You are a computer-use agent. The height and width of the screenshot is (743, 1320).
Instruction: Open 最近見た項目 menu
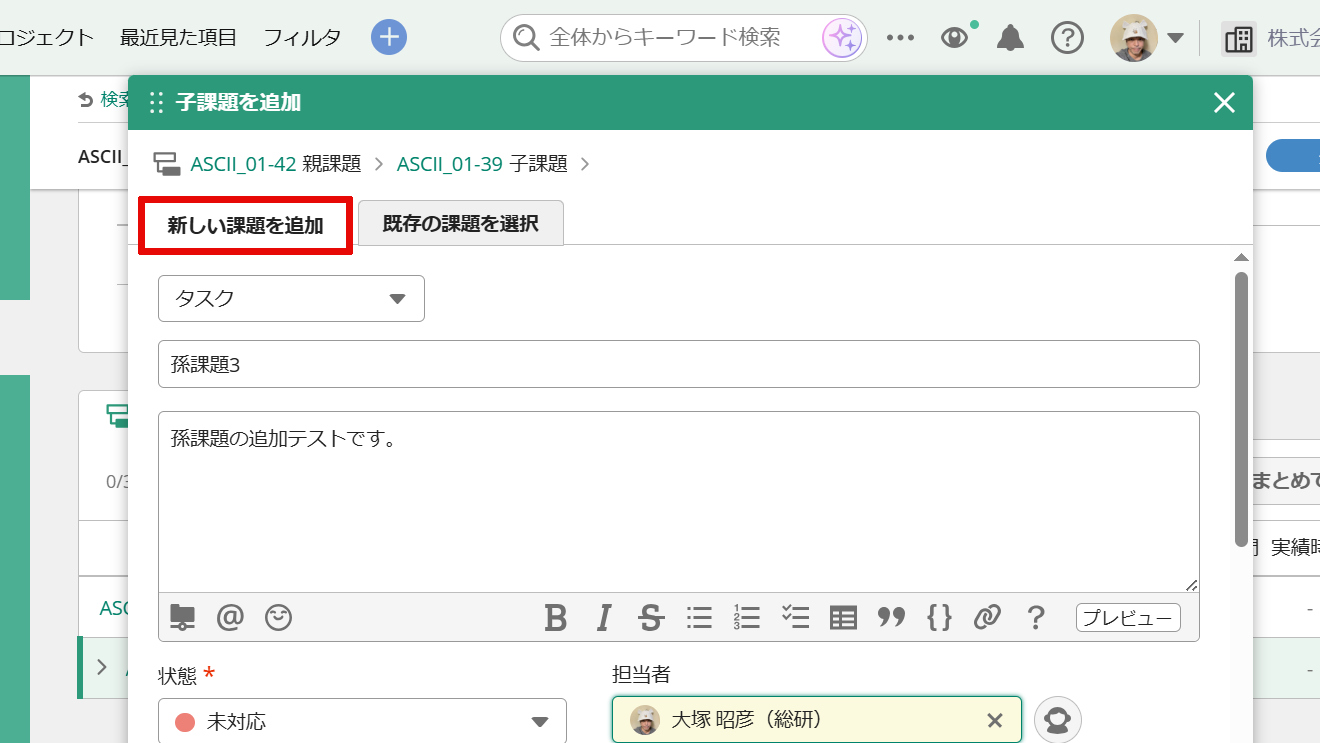coord(178,38)
